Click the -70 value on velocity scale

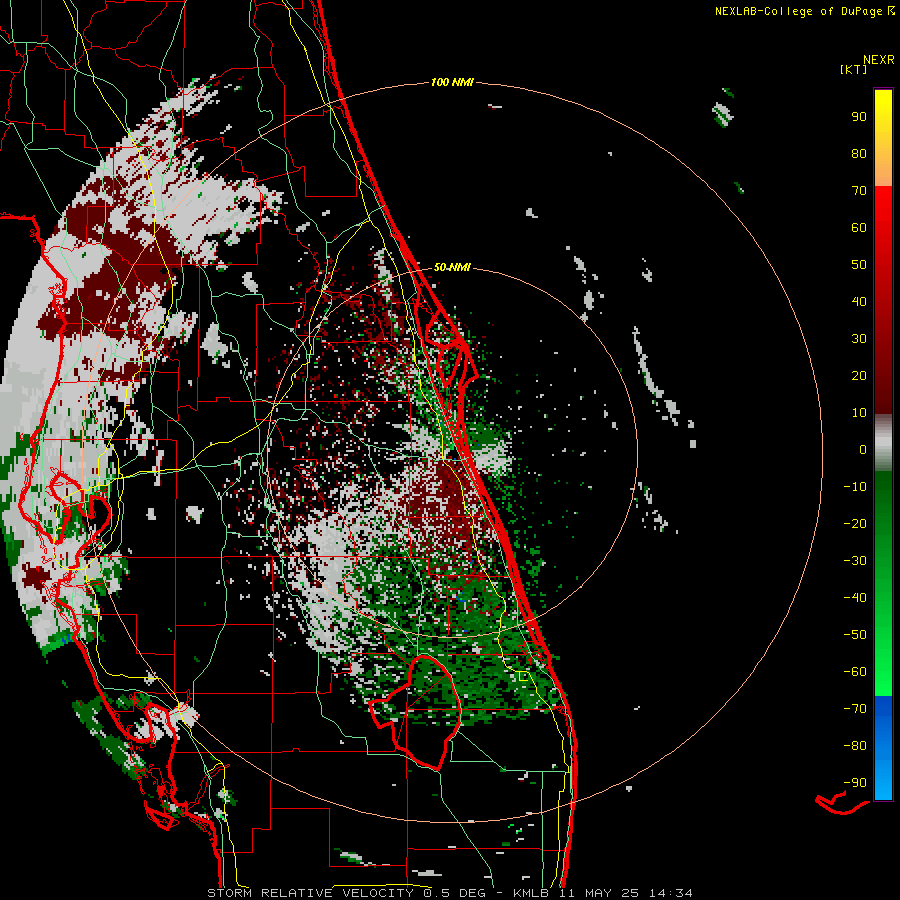coord(855,709)
